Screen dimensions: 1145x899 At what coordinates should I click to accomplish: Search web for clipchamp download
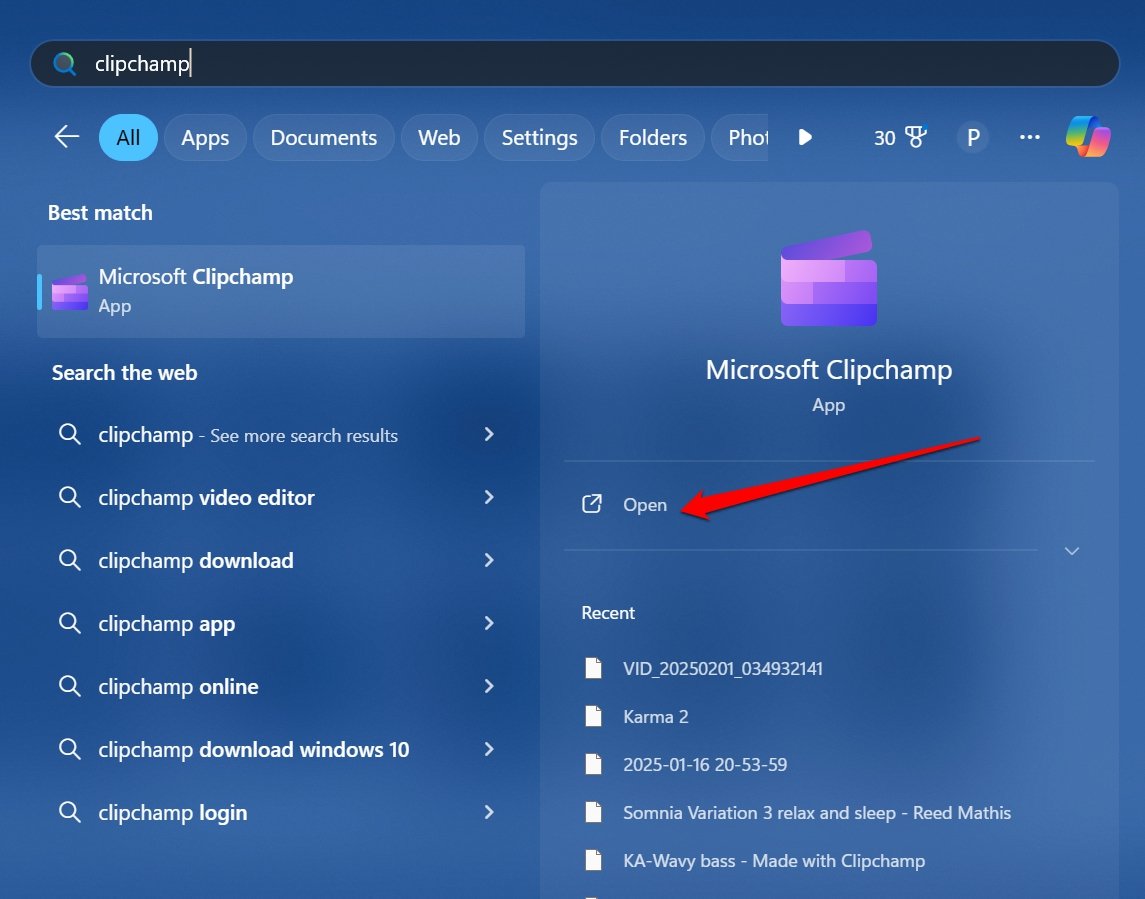click(x=281, y=560)
